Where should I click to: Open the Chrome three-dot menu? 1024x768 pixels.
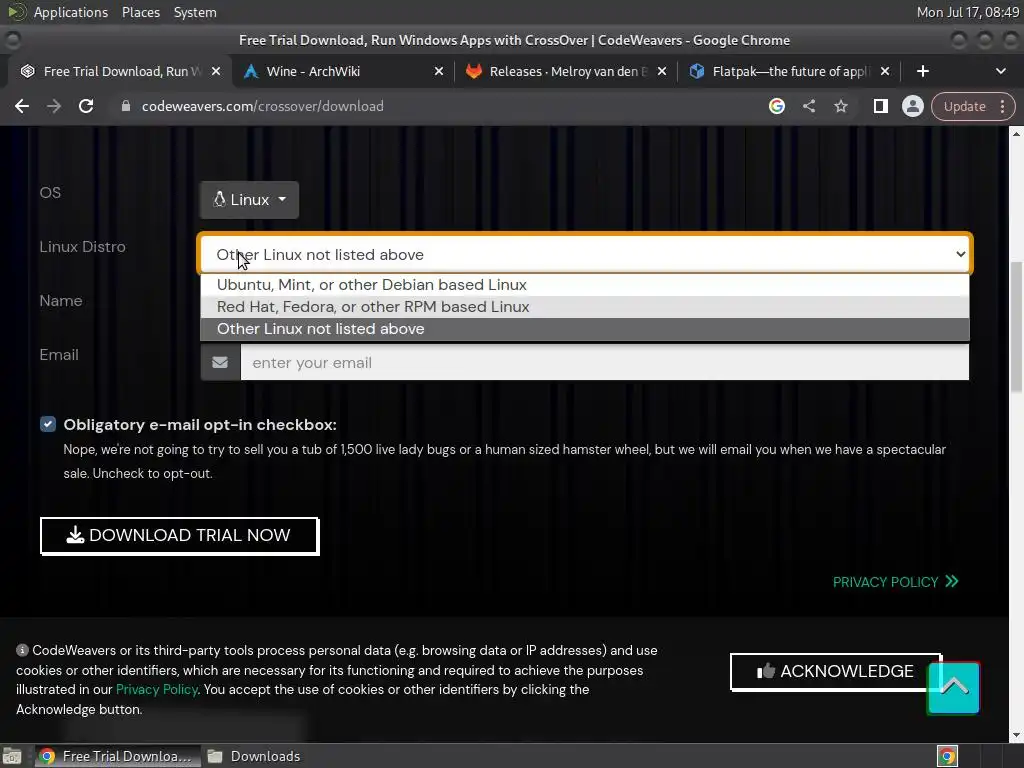coord(1002,106)
